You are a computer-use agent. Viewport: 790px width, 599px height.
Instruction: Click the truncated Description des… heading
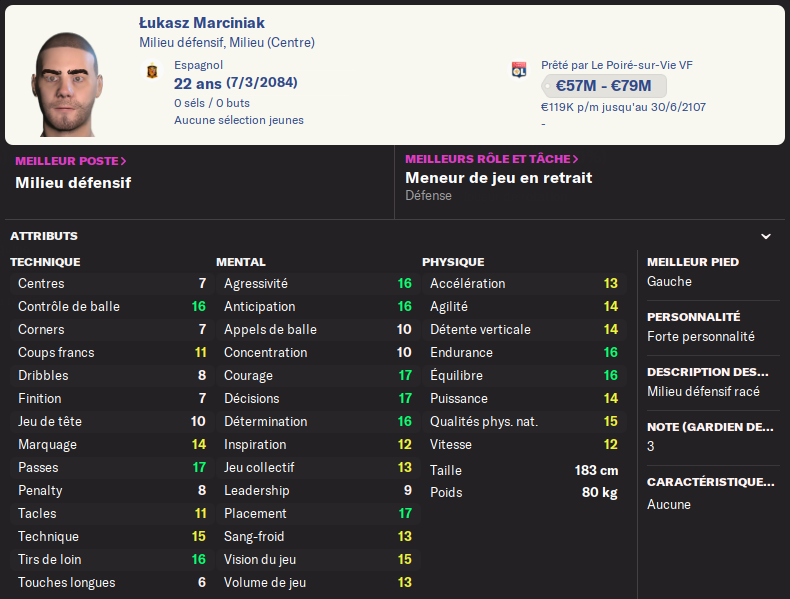coord(710,371)
